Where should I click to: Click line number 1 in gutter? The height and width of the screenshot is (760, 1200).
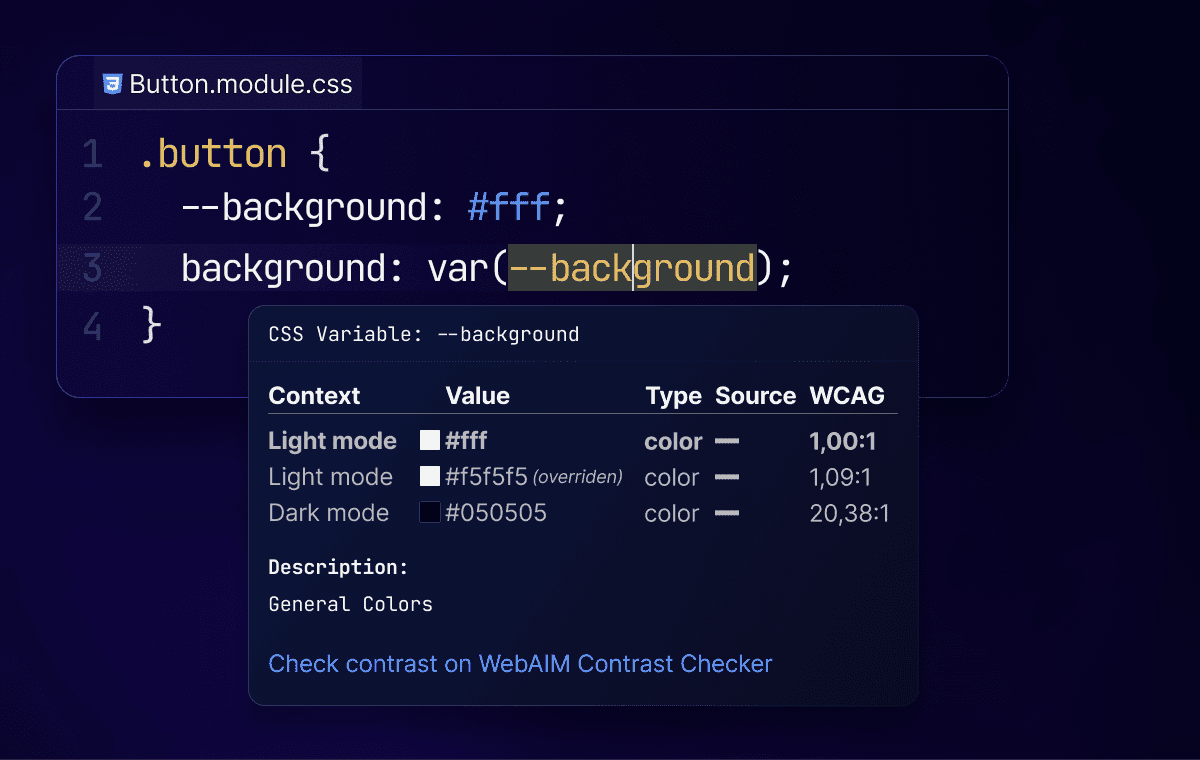click(x=92, y=154)
